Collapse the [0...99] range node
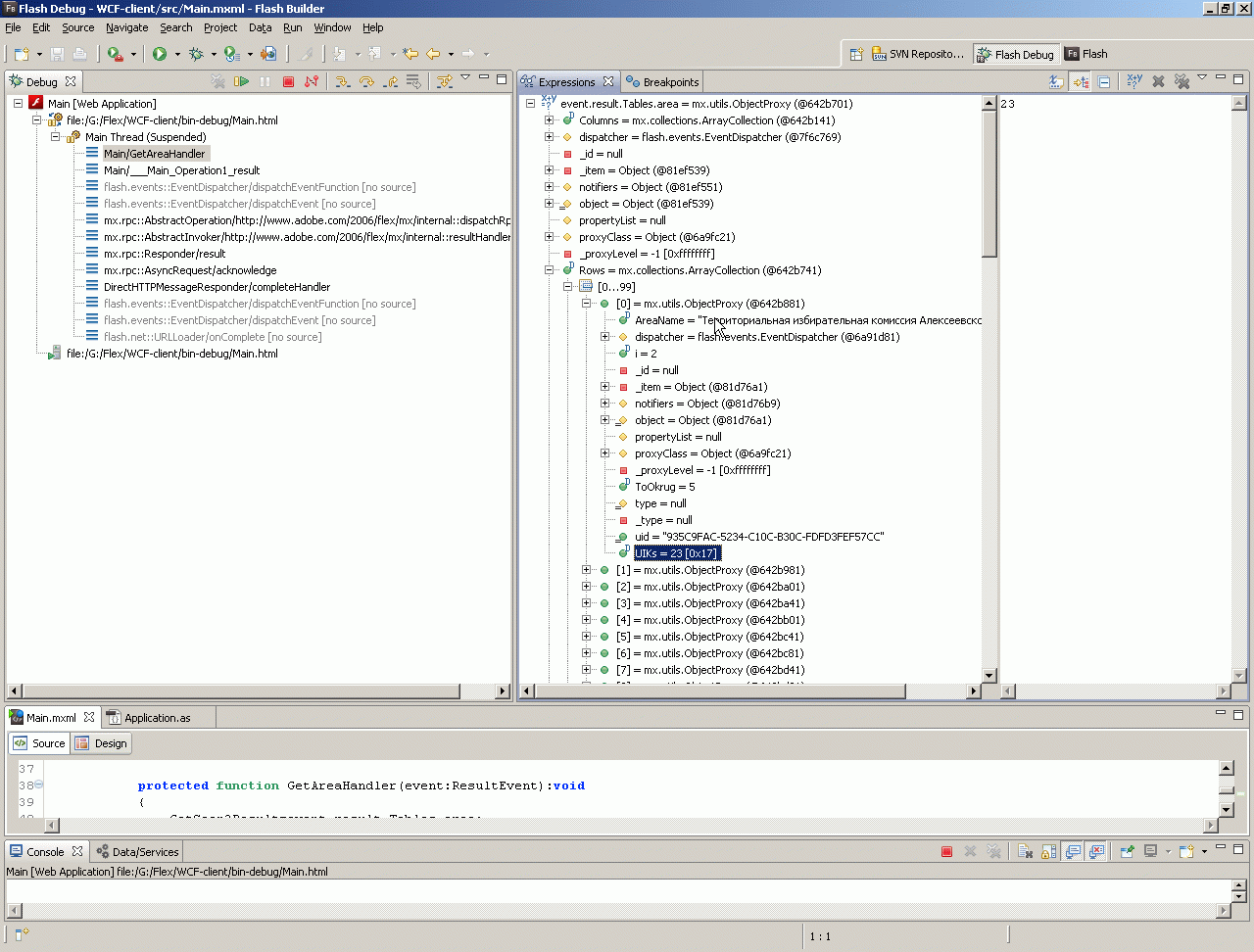 click(568, 287)
